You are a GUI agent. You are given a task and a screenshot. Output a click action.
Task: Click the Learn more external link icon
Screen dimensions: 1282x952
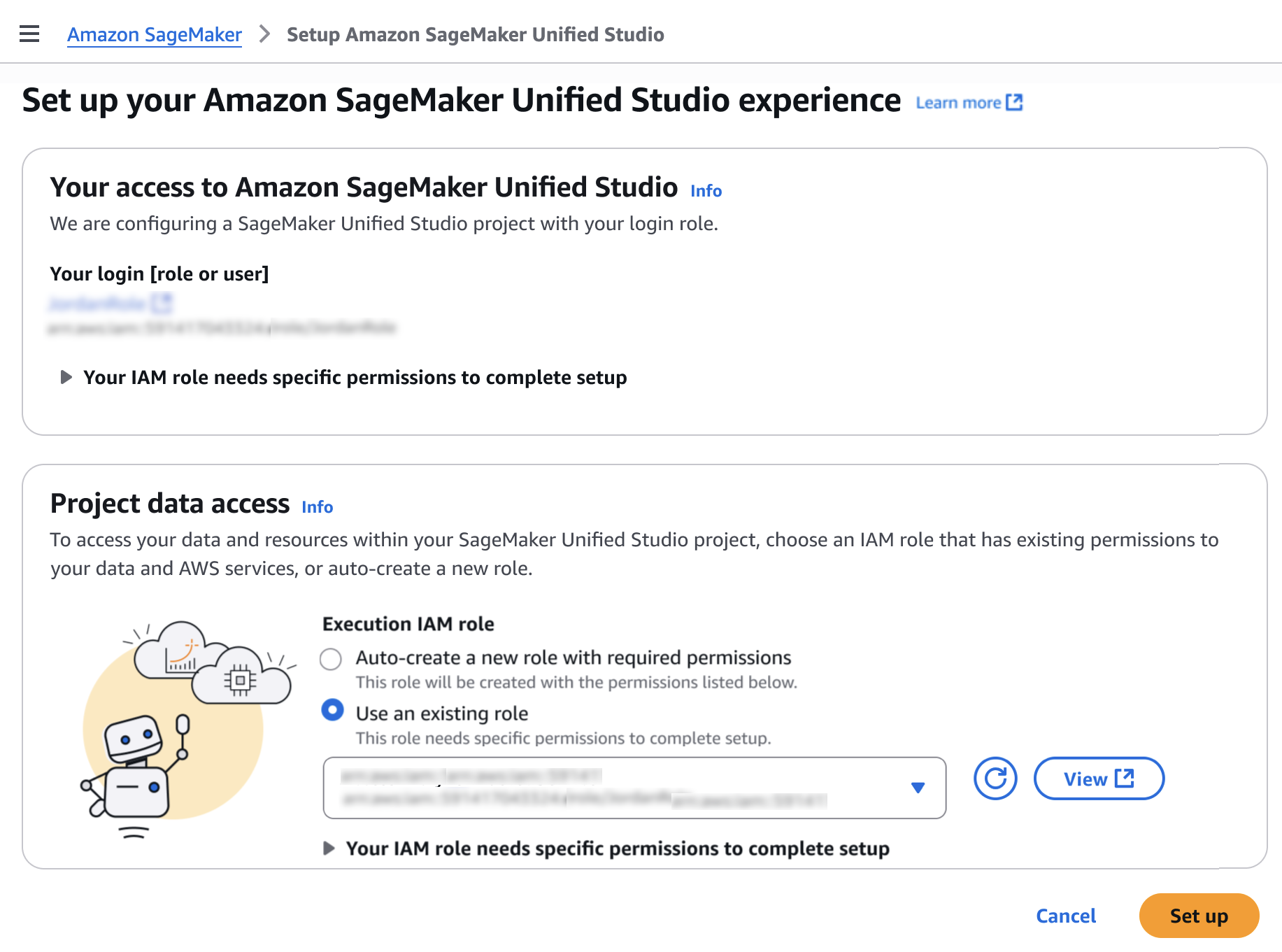(x=1014, y=103)
